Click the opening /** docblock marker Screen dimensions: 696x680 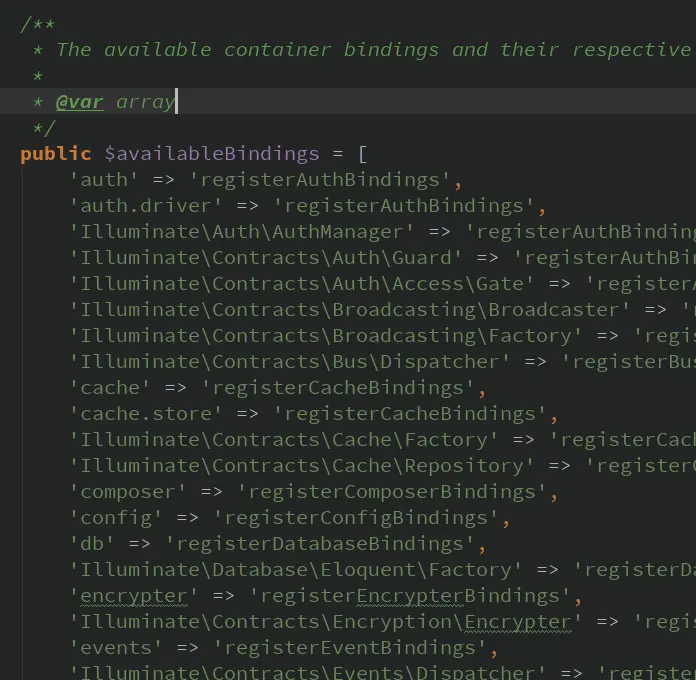coord(37,24)
